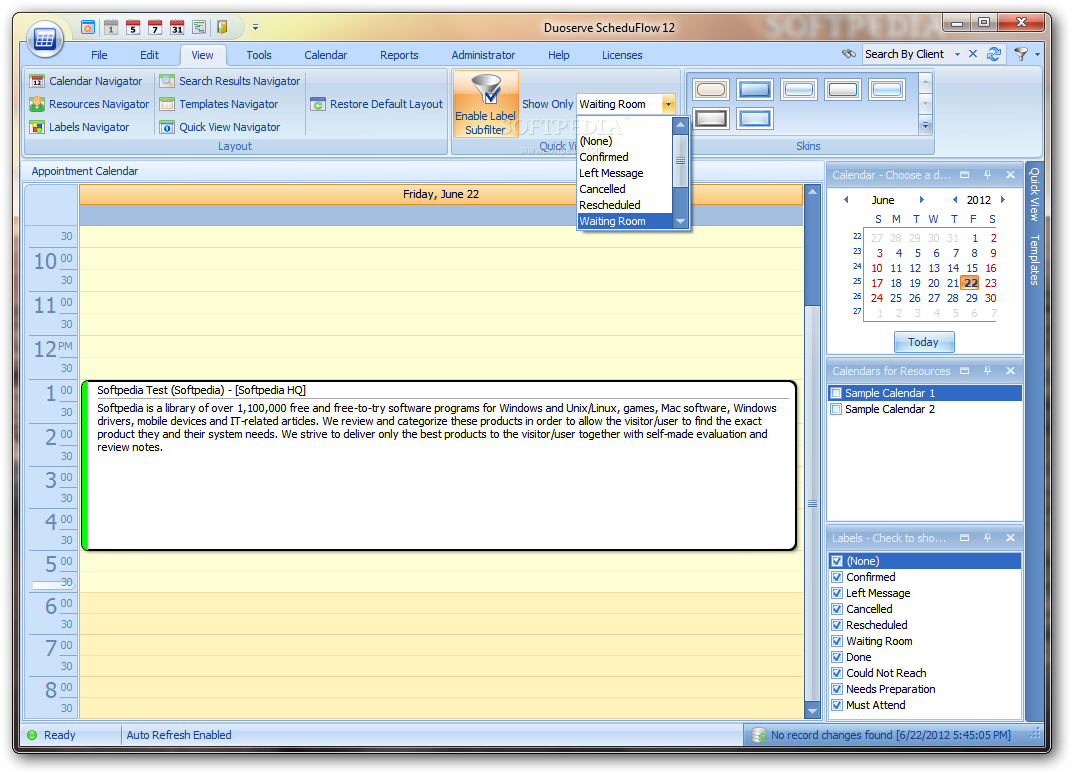Switch to 7-day week view icon

(155, 27)
